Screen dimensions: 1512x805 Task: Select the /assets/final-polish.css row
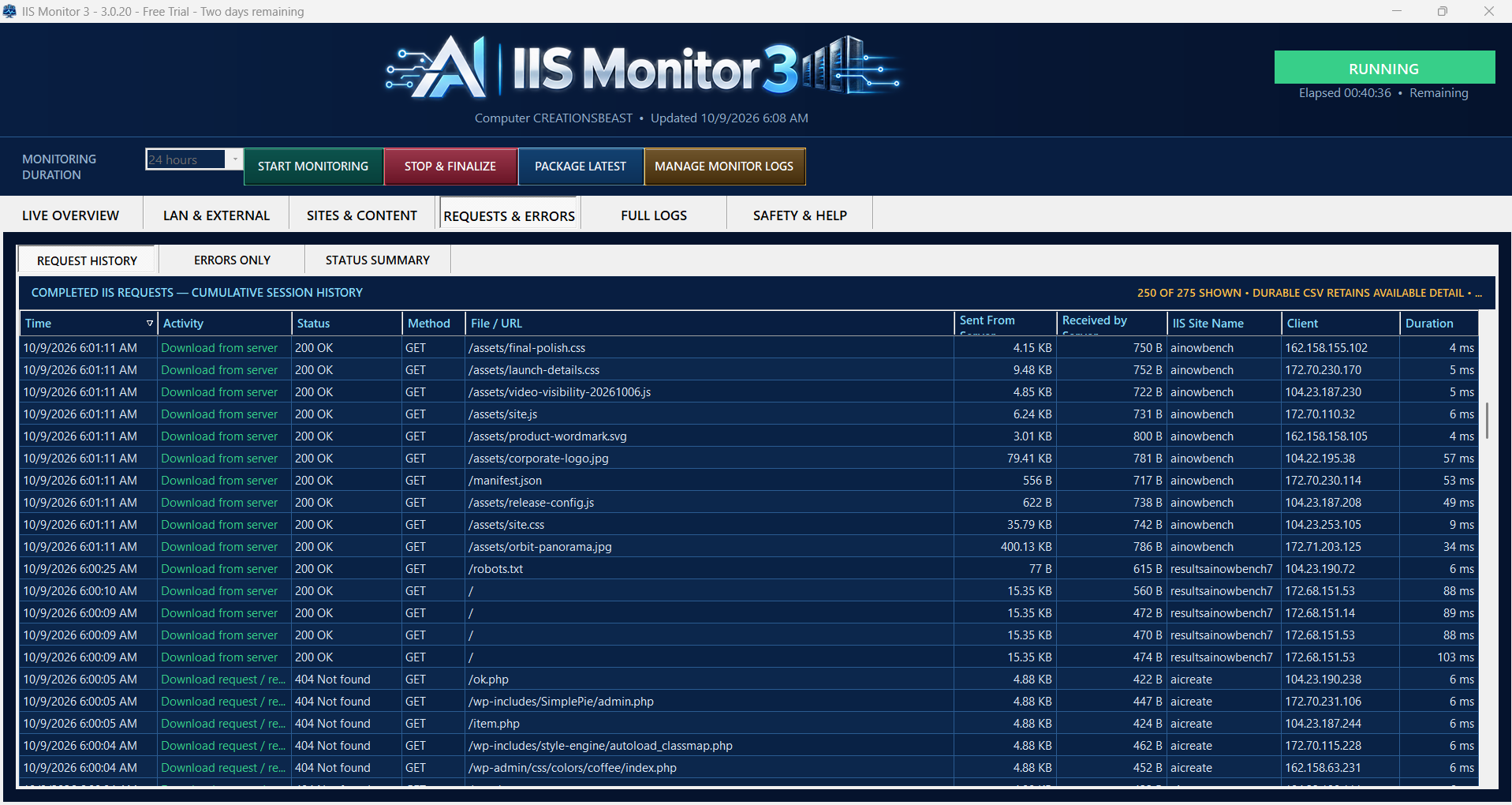749,348
